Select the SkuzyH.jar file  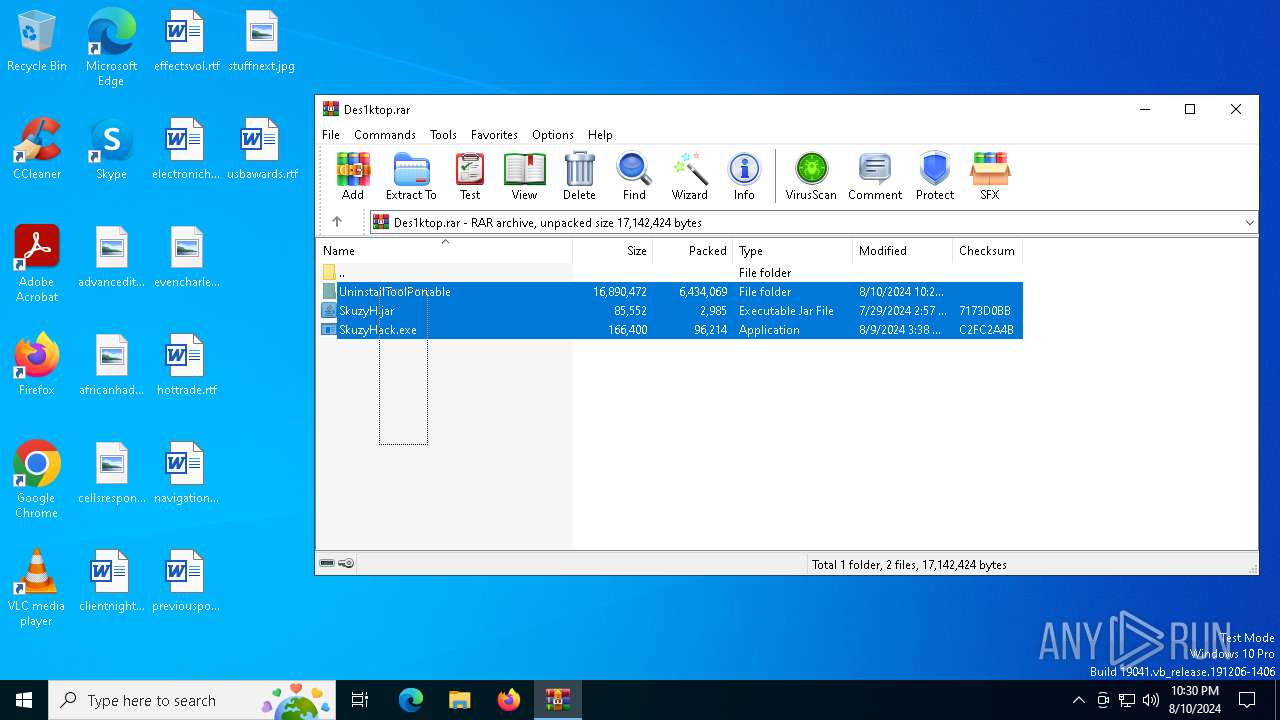tap(670, 311)
